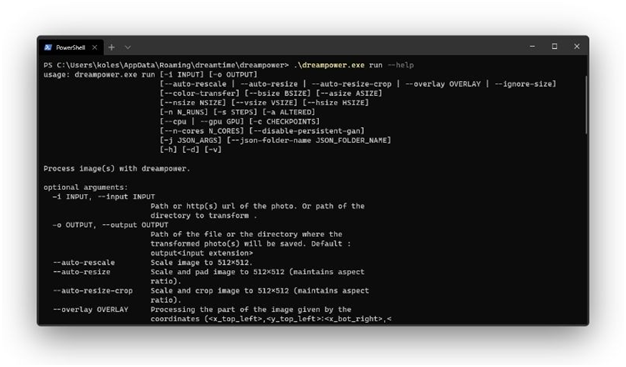Click the .\dreampower.exe command text
This screenshot has height=367, width=626.
pos(329,65)
